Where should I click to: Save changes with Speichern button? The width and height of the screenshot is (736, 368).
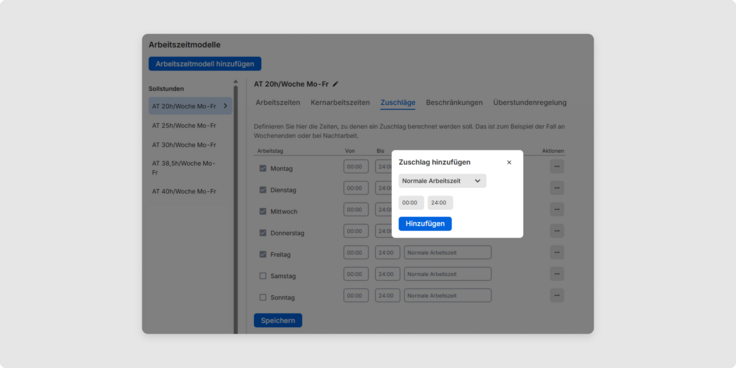coord(278,321)
